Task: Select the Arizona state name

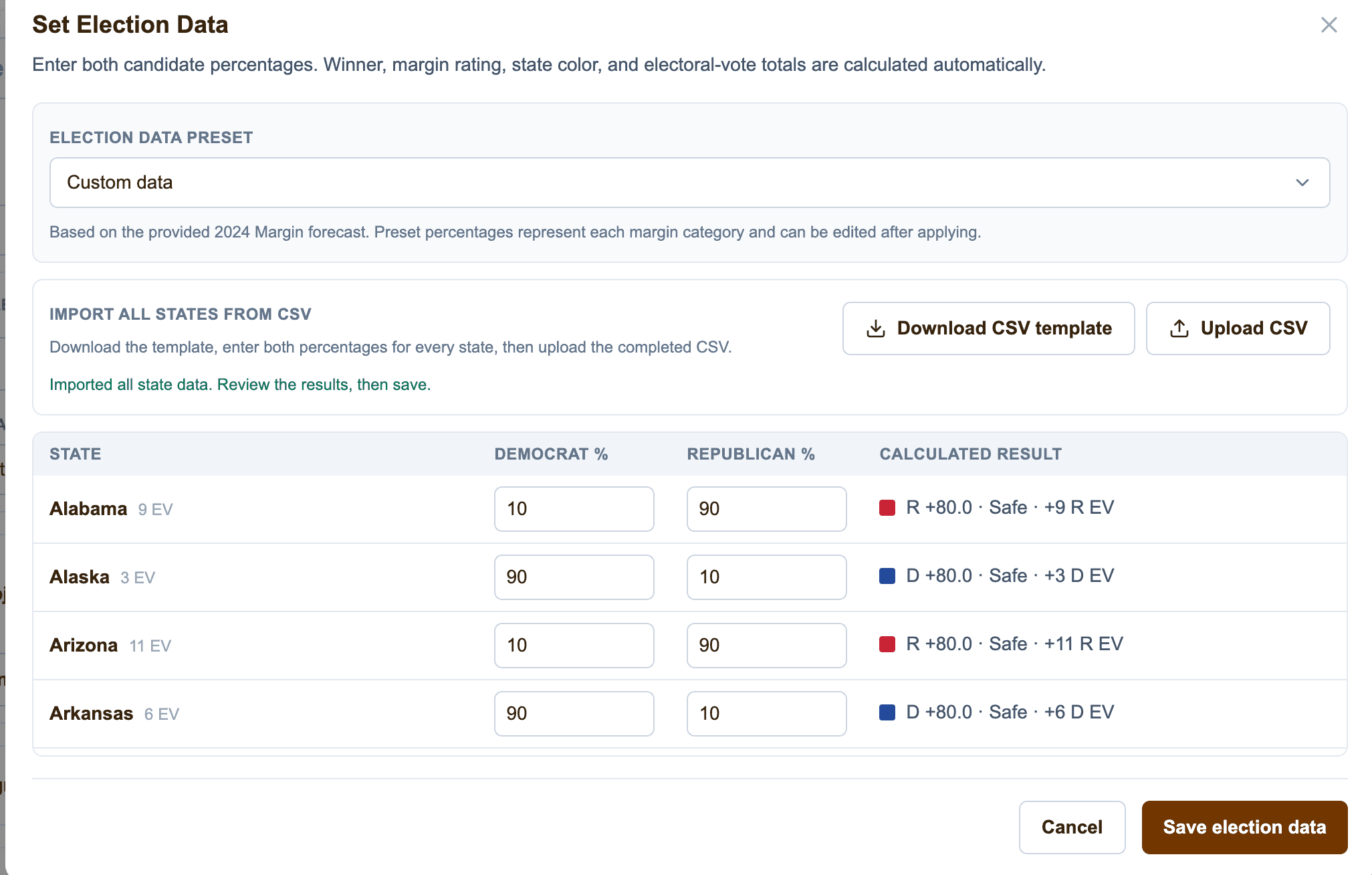Action: tap(84, 646)
